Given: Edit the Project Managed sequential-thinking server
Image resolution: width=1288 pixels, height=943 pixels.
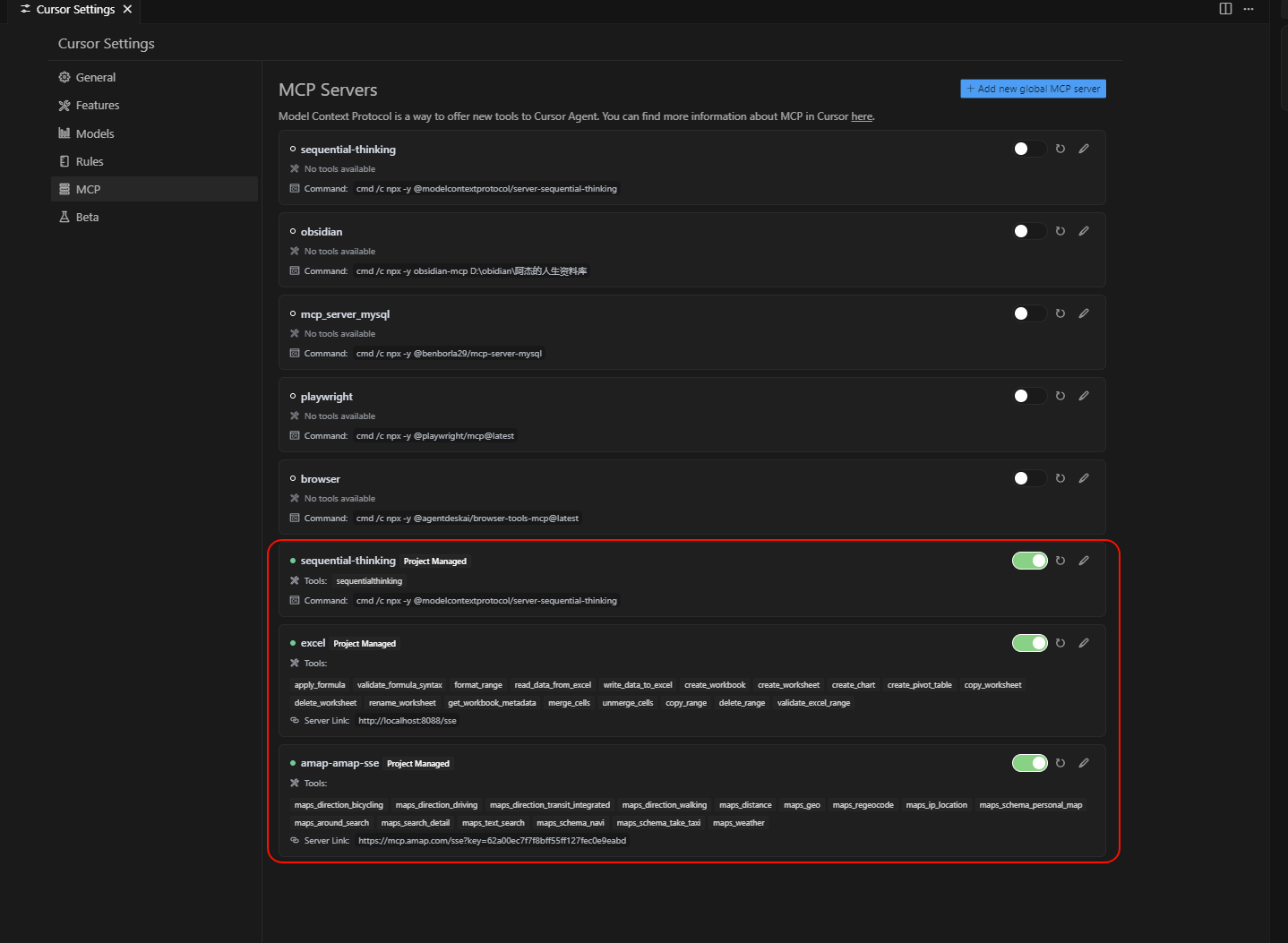Looking at the screenshot, I should pos(1084,561).
